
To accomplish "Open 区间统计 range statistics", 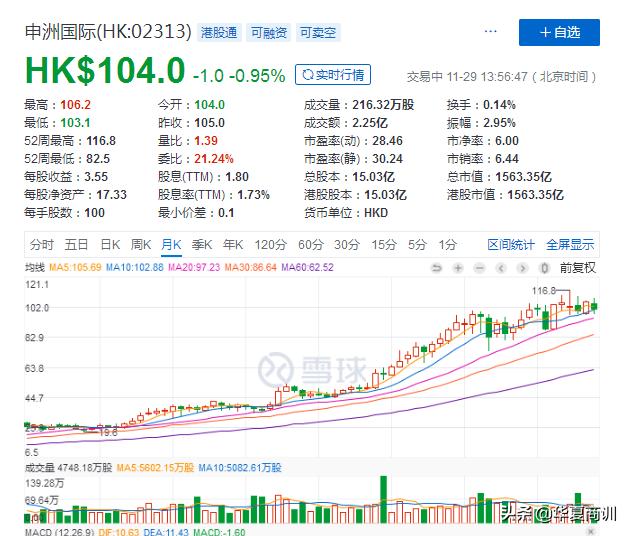I will coord(511,244).
